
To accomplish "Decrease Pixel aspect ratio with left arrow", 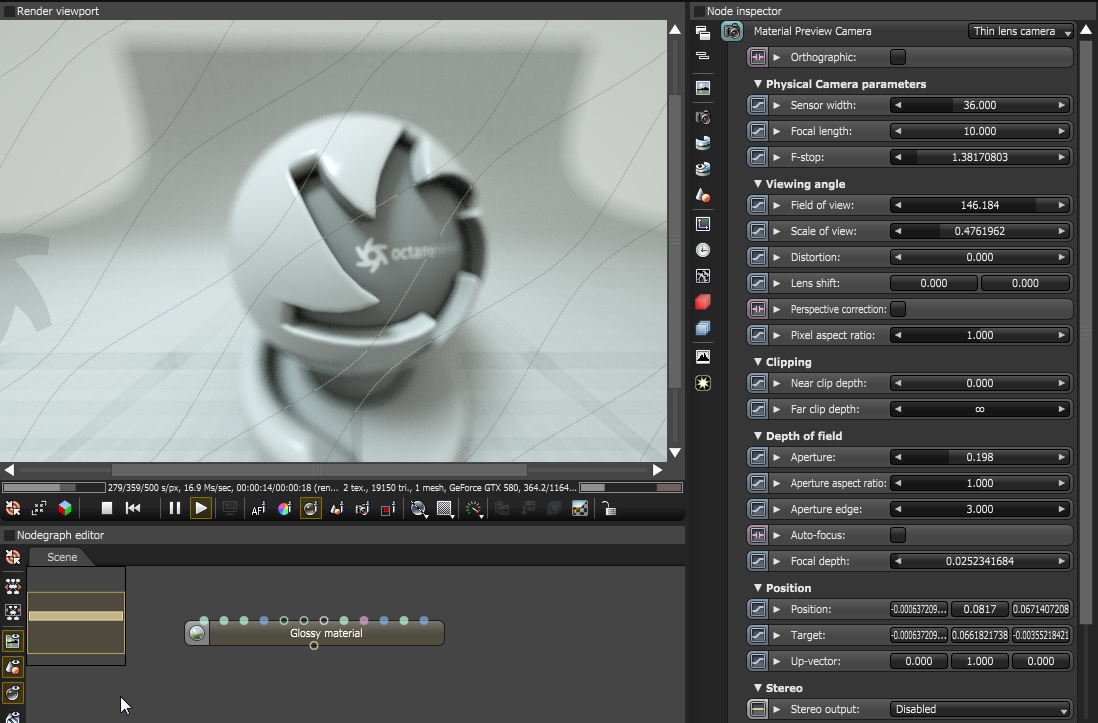I will point(898,335).
